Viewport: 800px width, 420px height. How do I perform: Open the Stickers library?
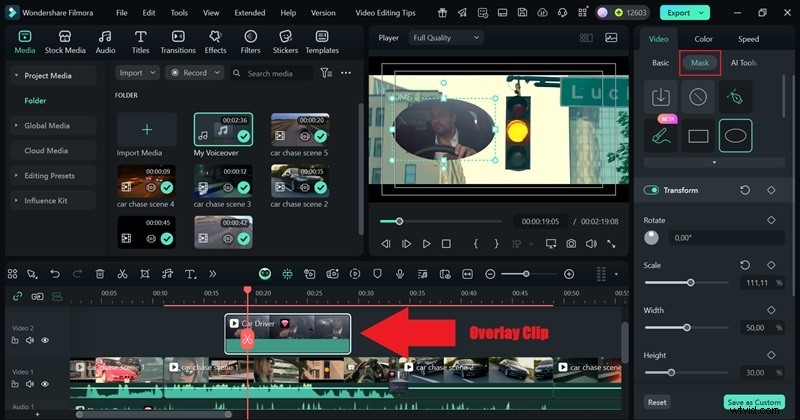pyautogui.click(x=285, y=42)
